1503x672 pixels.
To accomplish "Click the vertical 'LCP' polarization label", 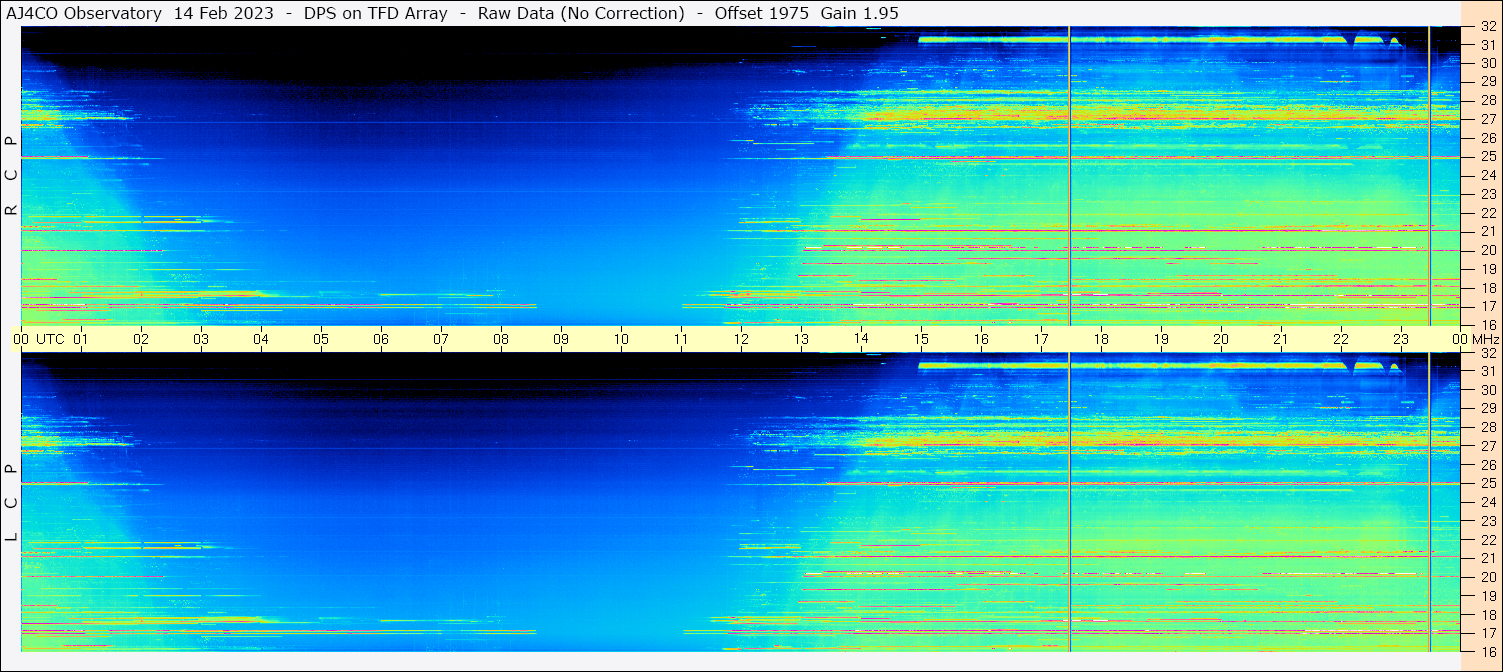I will pos(11,502).
